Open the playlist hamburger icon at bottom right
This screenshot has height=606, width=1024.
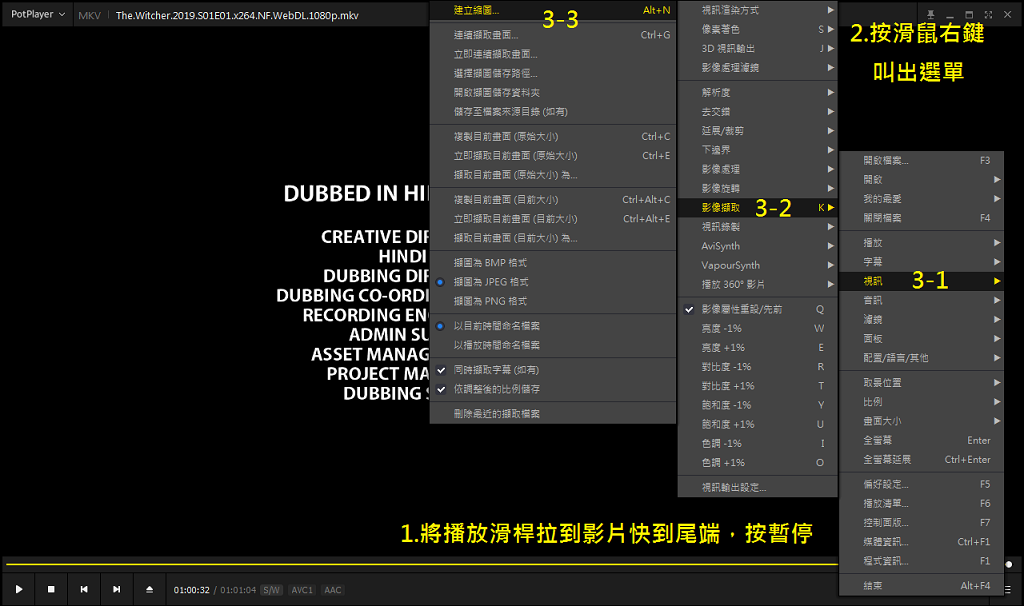tap(1008, 589)
